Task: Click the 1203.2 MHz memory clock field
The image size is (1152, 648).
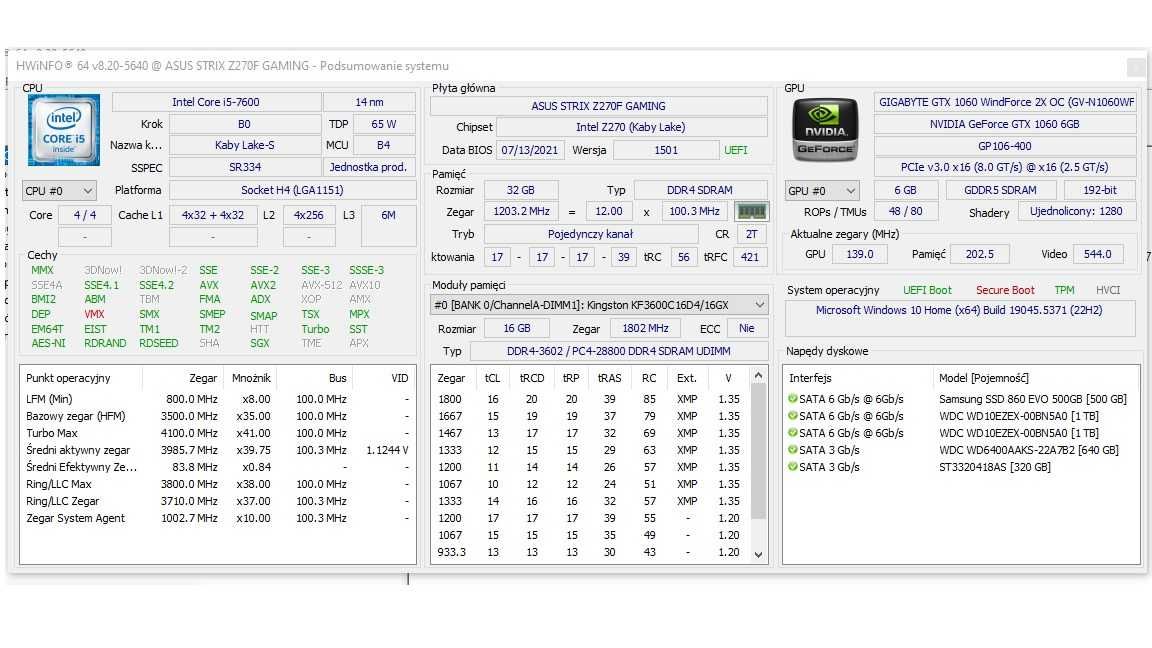Action: [522, 211]
